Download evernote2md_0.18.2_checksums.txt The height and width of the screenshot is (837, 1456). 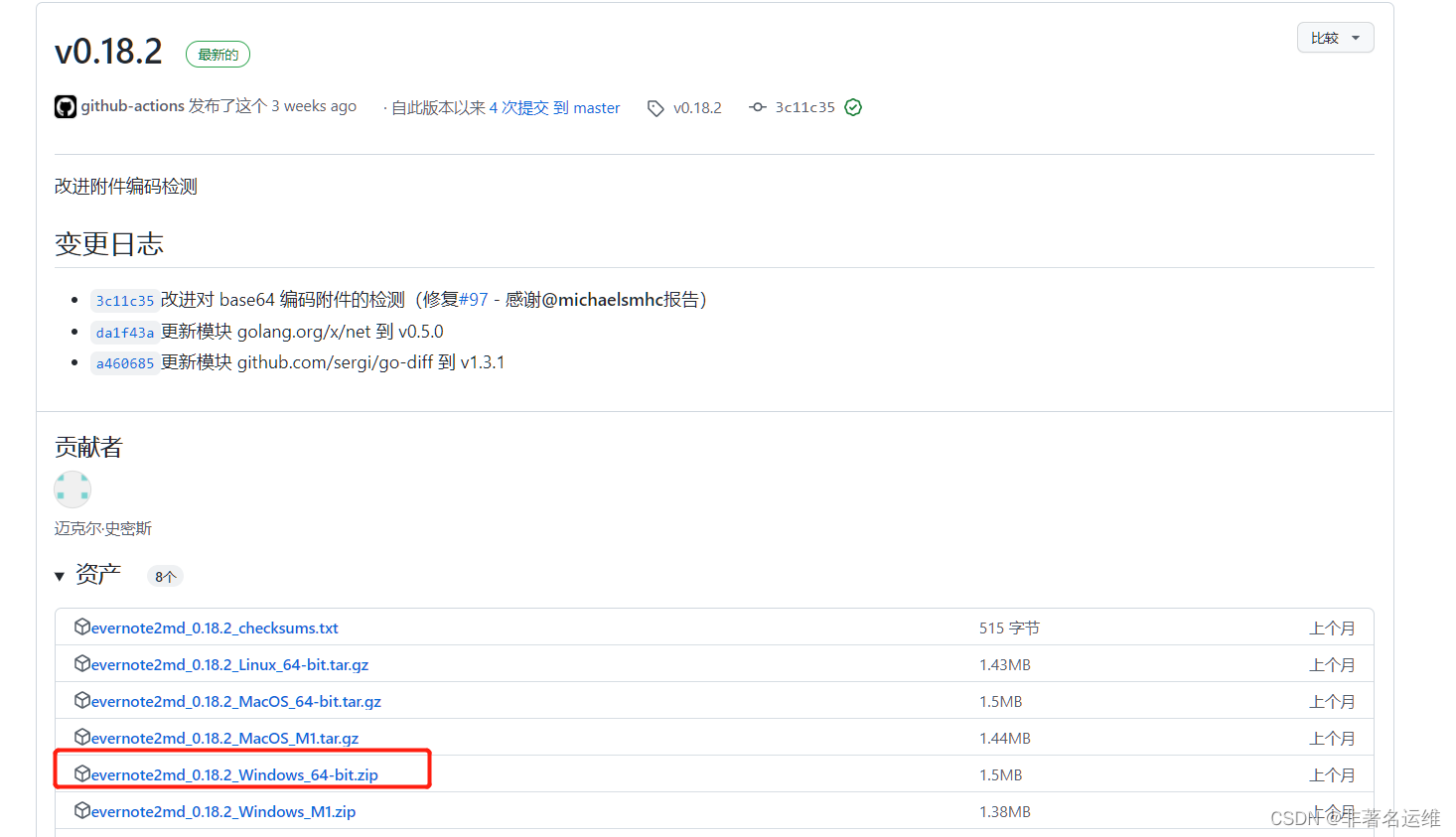click(215, 628)
